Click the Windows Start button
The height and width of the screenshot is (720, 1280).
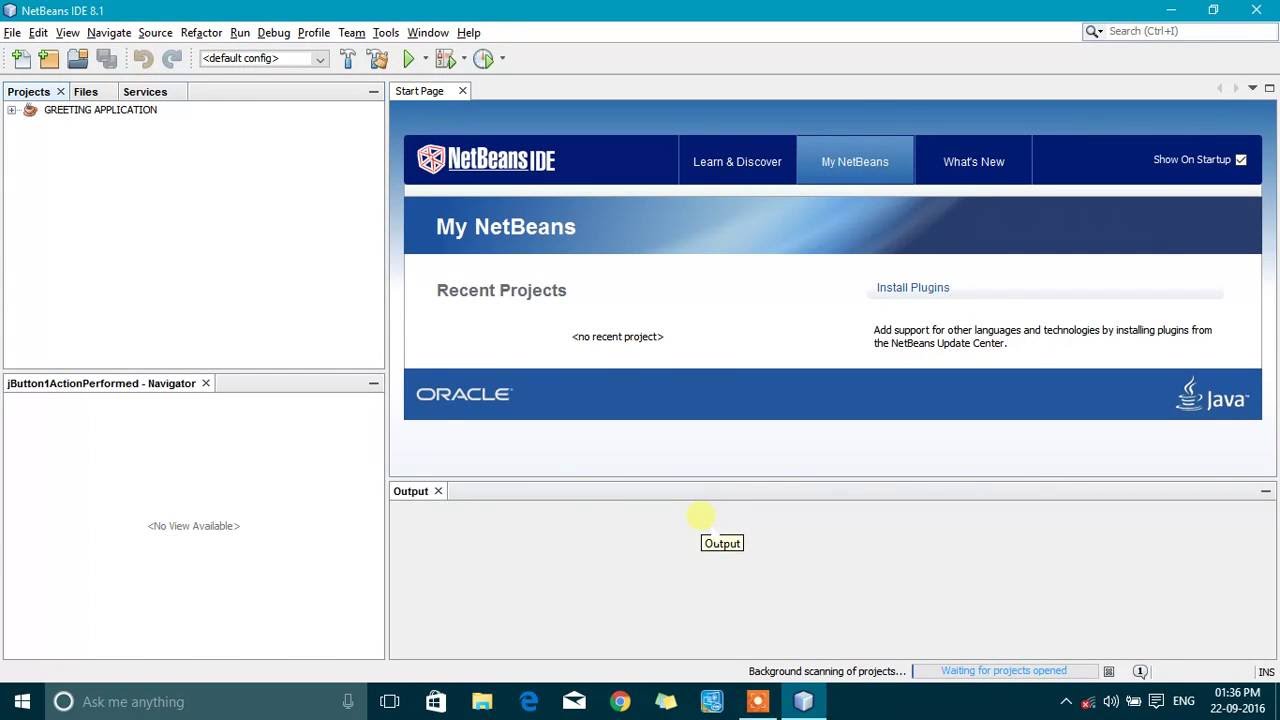pyautogui.click(x=22, y=701)
